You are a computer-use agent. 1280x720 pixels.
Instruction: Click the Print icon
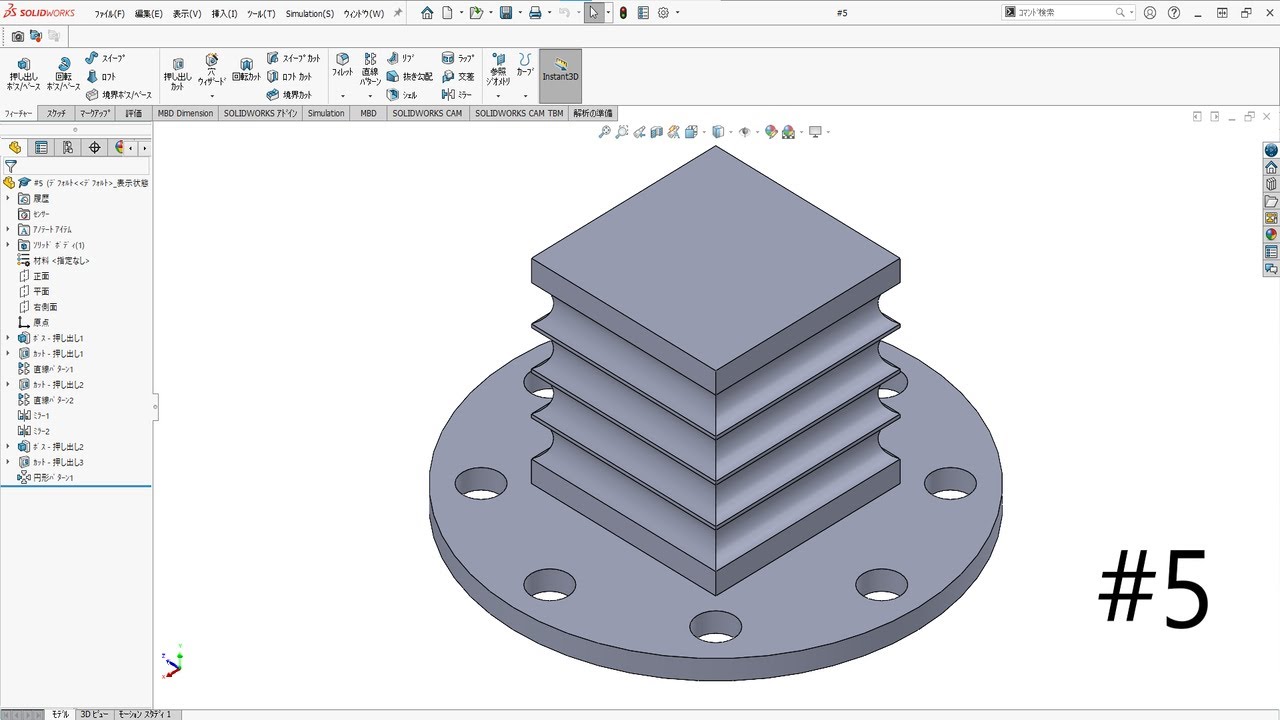point(535,13)
